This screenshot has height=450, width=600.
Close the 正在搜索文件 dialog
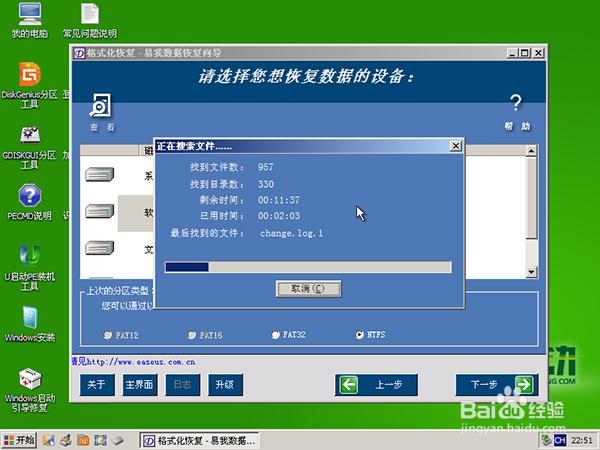click(x=456, y=146)
